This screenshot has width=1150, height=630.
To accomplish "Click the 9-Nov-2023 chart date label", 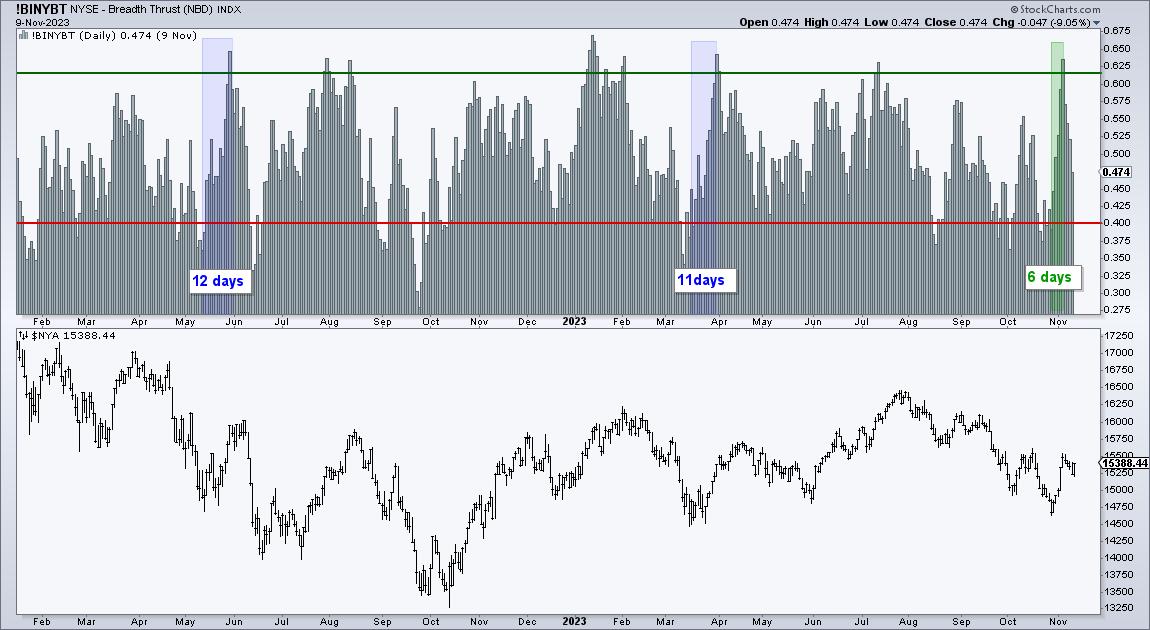I will coord(27,21).
